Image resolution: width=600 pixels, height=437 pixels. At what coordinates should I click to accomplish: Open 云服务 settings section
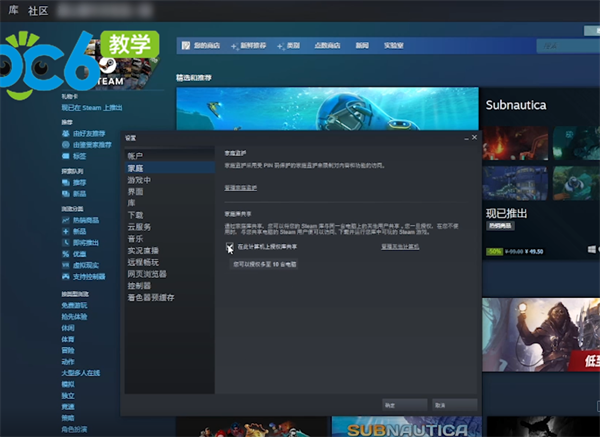click(x=139, y=227)
